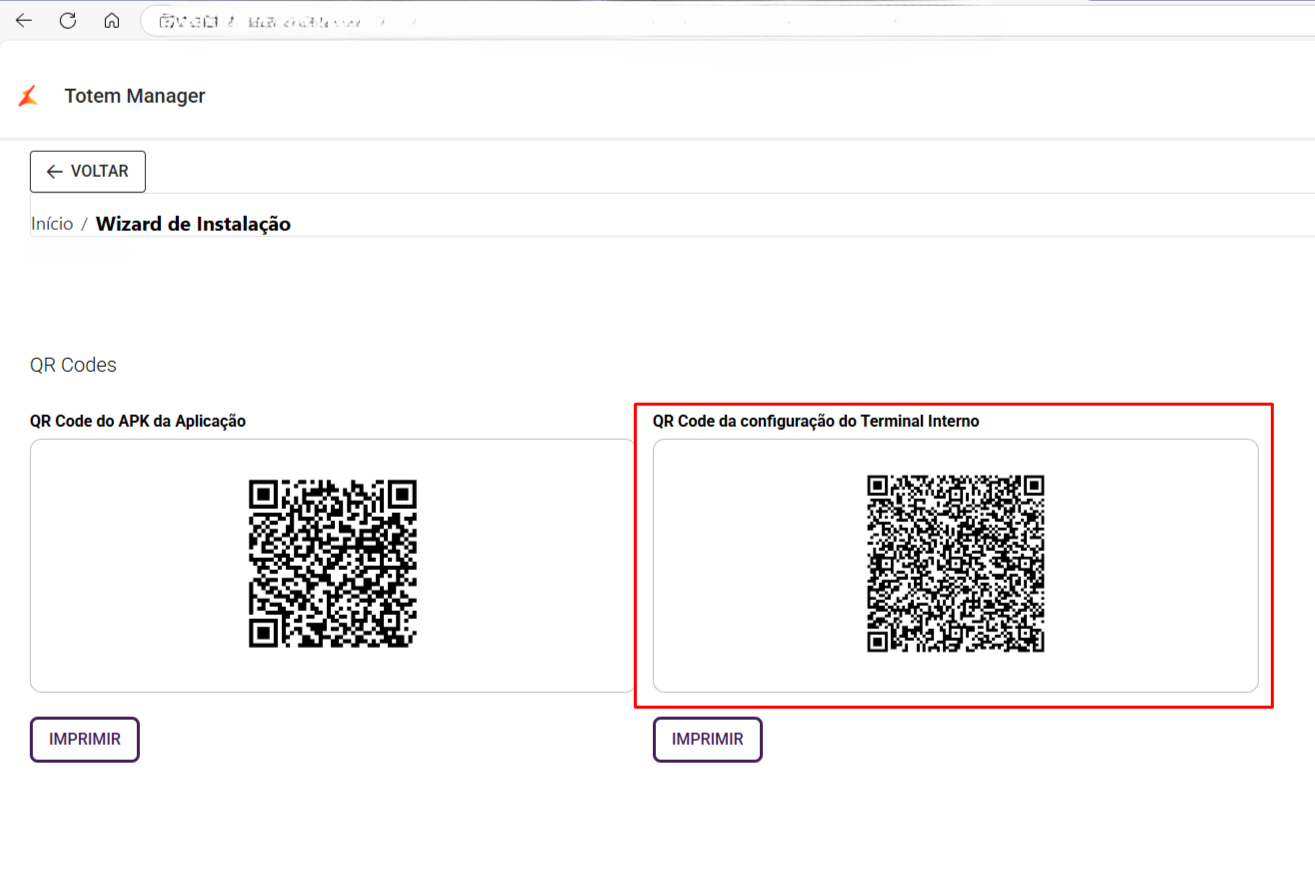1315x880 pixels.
Task: Select the QR Codes section heading
Action: coord(73,365)
